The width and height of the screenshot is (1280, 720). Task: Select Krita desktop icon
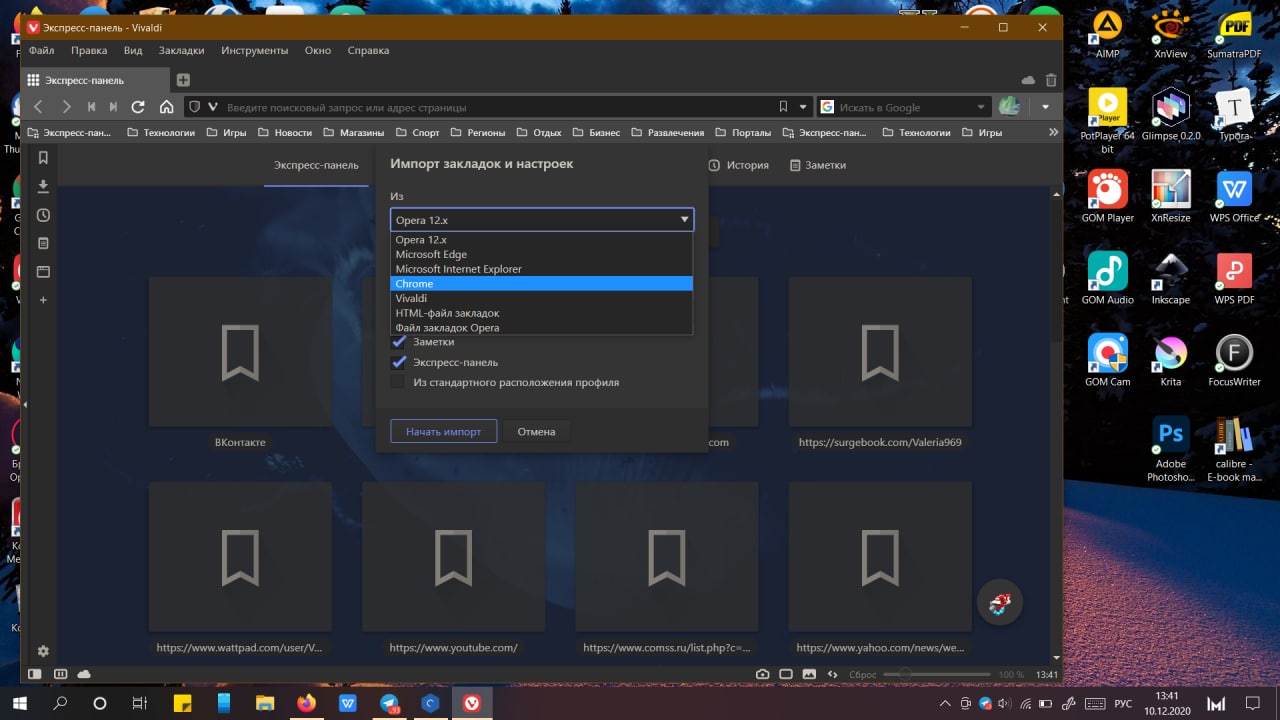pyautogui.click(x=1171, y=362)
